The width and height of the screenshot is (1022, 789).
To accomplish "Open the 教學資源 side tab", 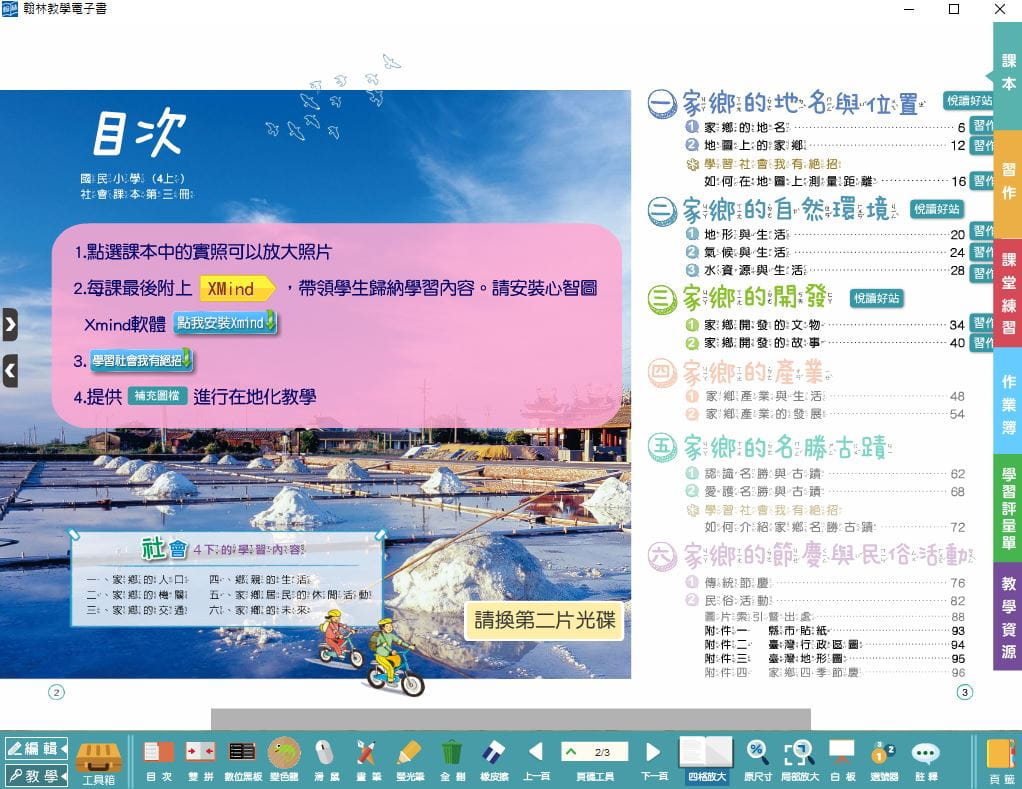I will pos(1008,616).
